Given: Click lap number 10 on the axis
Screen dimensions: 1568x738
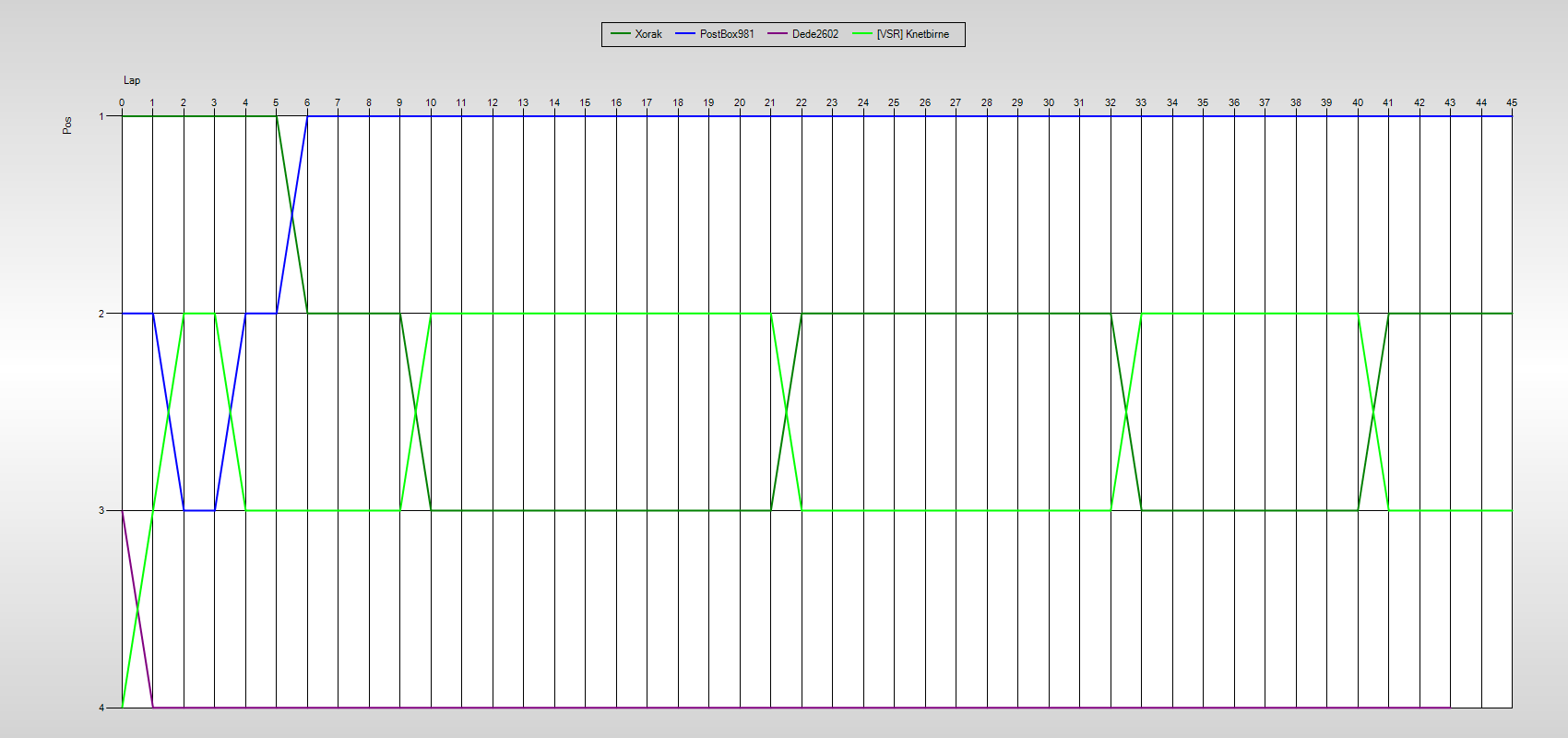Looking at the screenshot, I should click(x=431, y=102).
